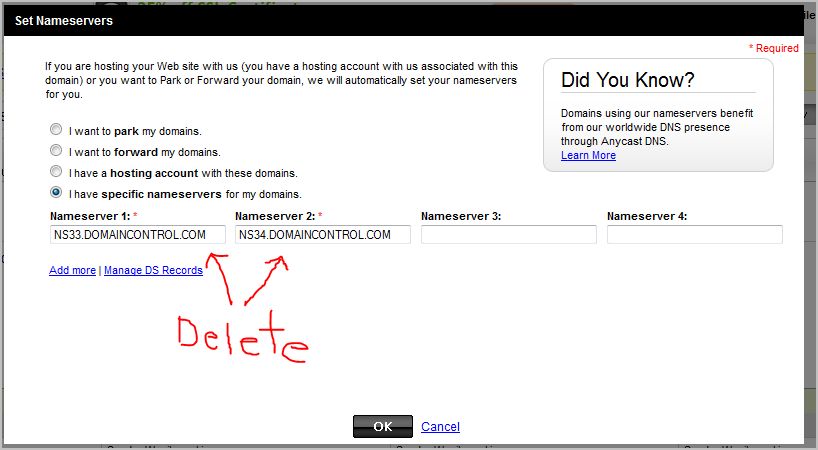Open the Add more link
The width and height of the screenshot is (818, 450).
click(x=72, y=270)
